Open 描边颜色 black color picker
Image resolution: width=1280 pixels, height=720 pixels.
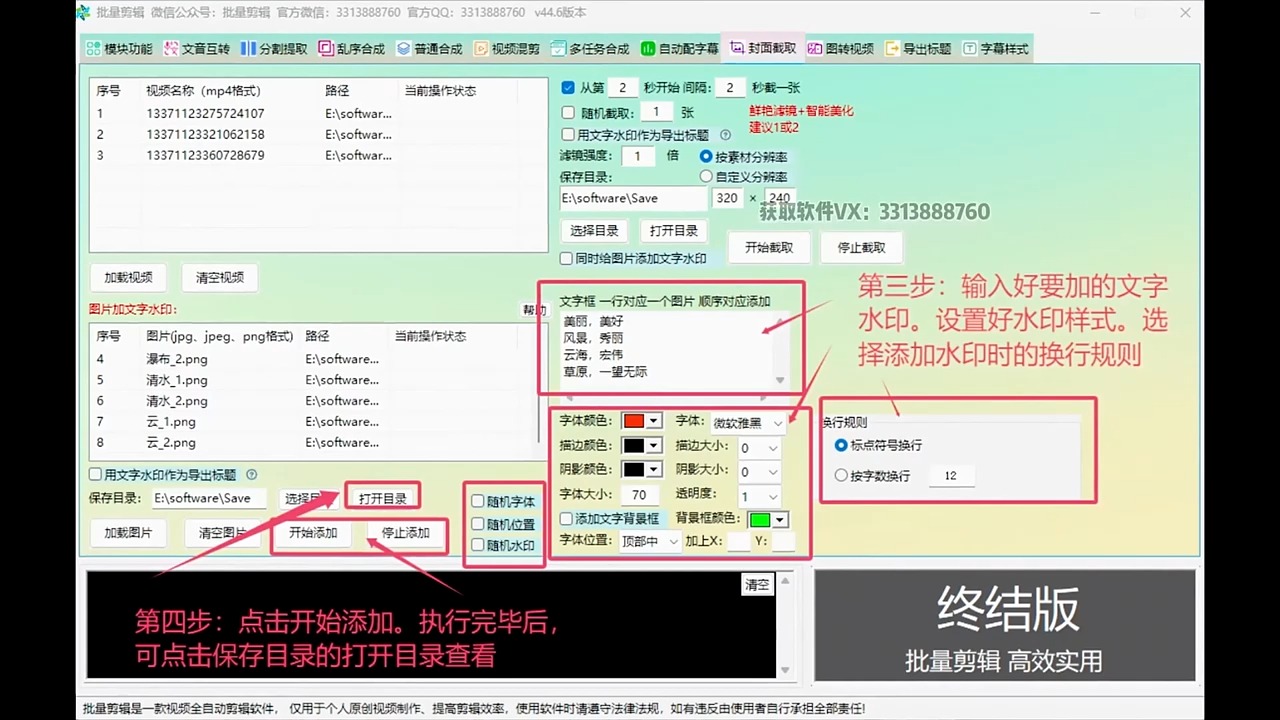coord(642,445)
